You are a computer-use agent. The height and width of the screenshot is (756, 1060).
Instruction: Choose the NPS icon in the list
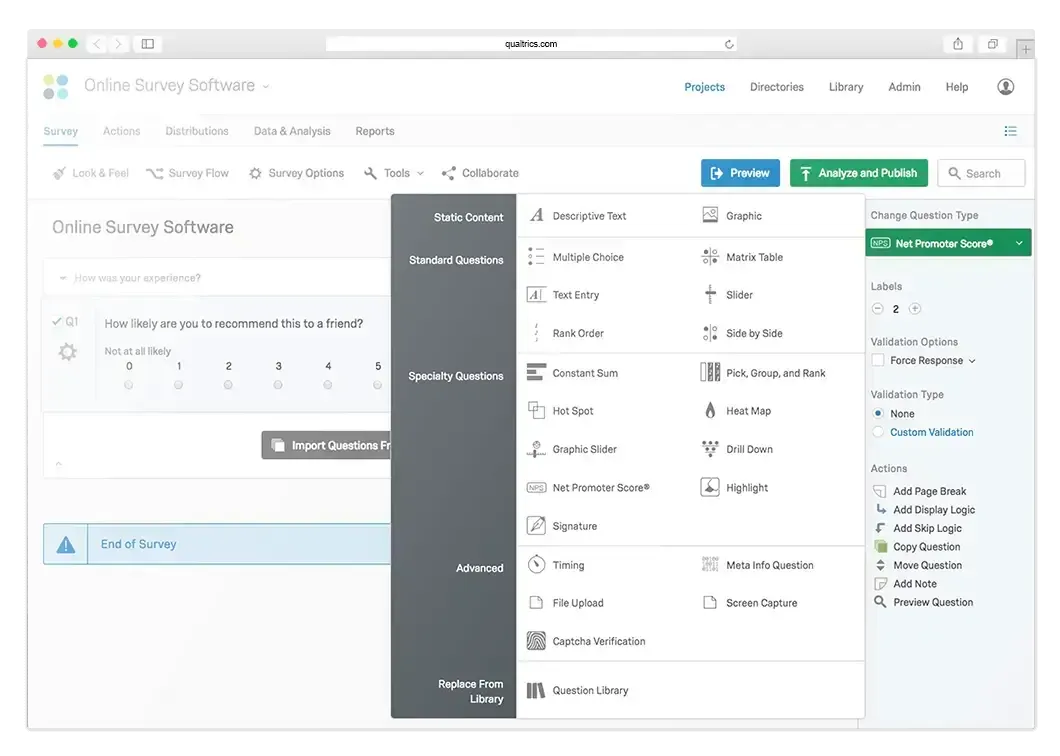pyautogui.click(x=536, y=488)
